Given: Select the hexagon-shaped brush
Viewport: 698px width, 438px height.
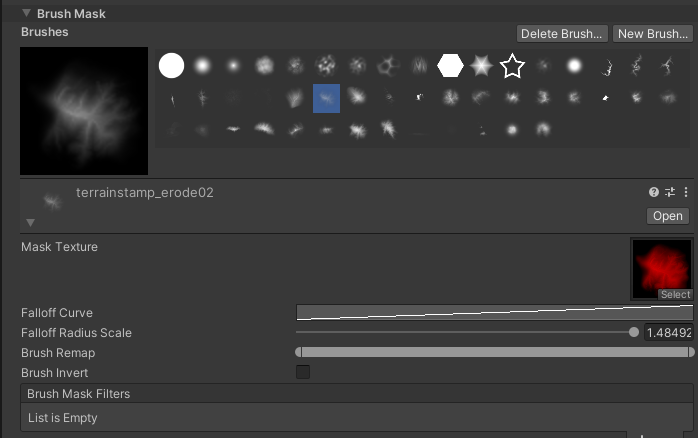Looking at the screenshot, I should click(x=450, y=66).
